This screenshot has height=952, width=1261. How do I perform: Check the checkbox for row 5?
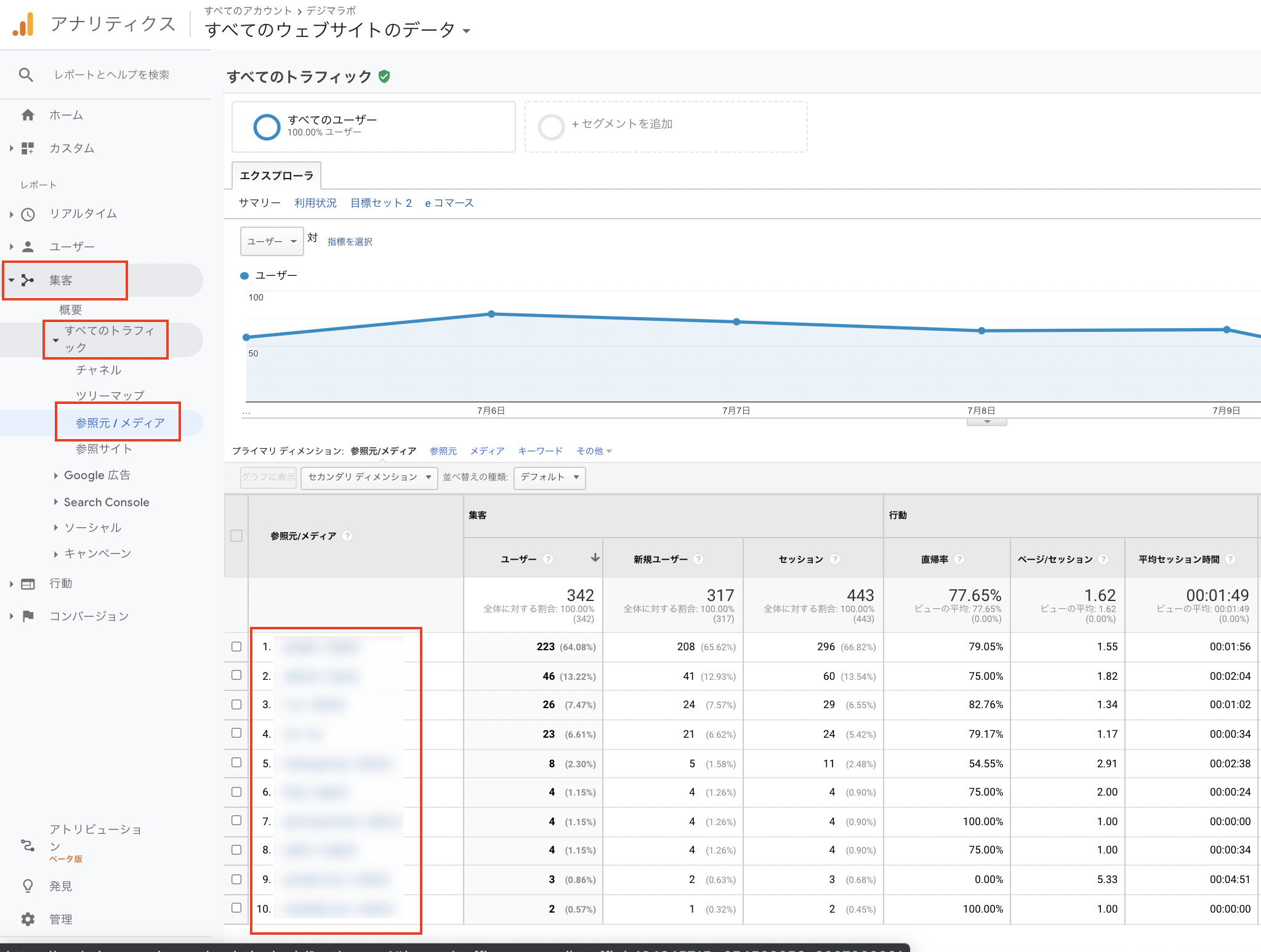(236, 763)
